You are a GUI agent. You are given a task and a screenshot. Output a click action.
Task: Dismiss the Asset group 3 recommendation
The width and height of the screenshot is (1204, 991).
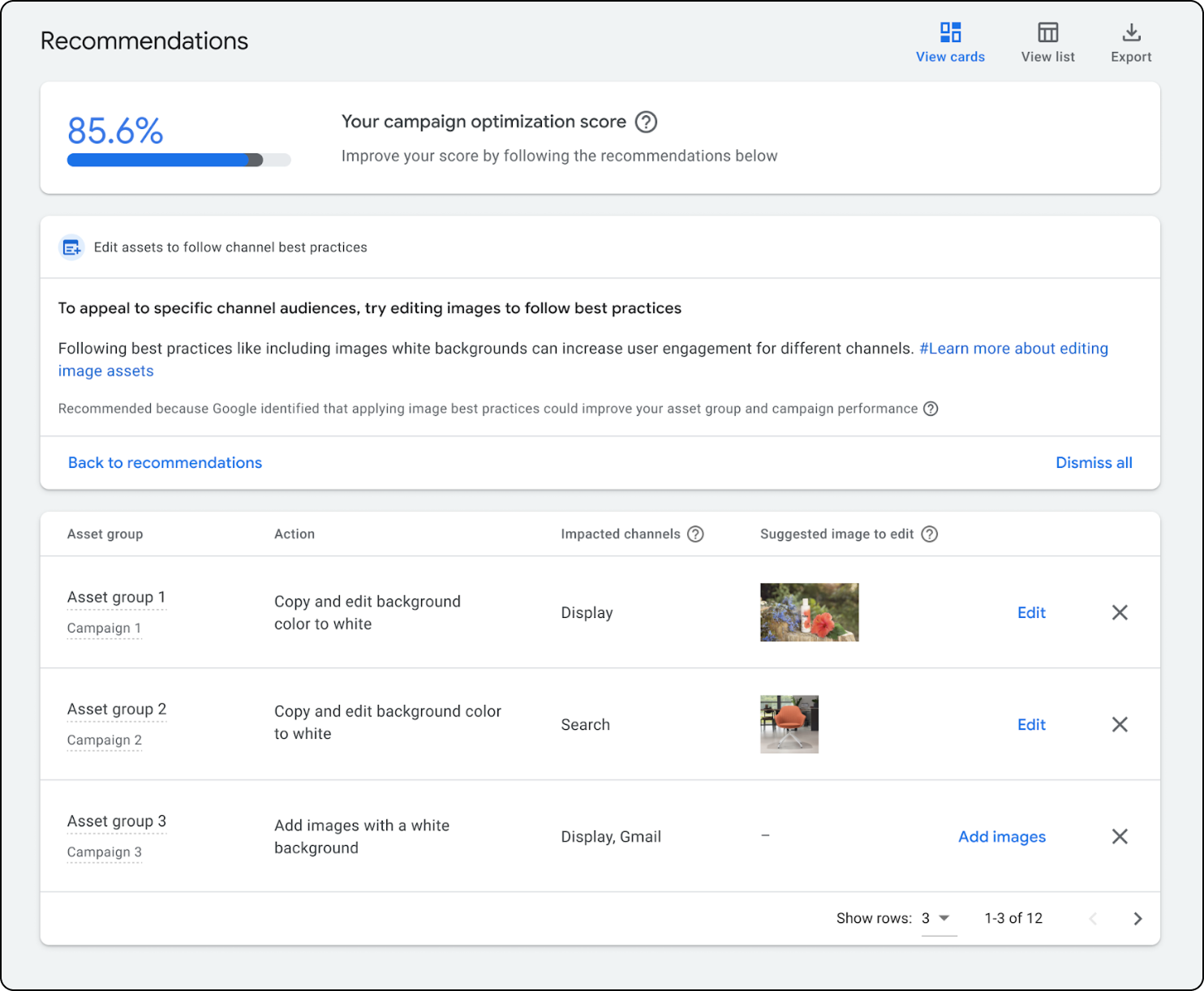click(1120, 836)
